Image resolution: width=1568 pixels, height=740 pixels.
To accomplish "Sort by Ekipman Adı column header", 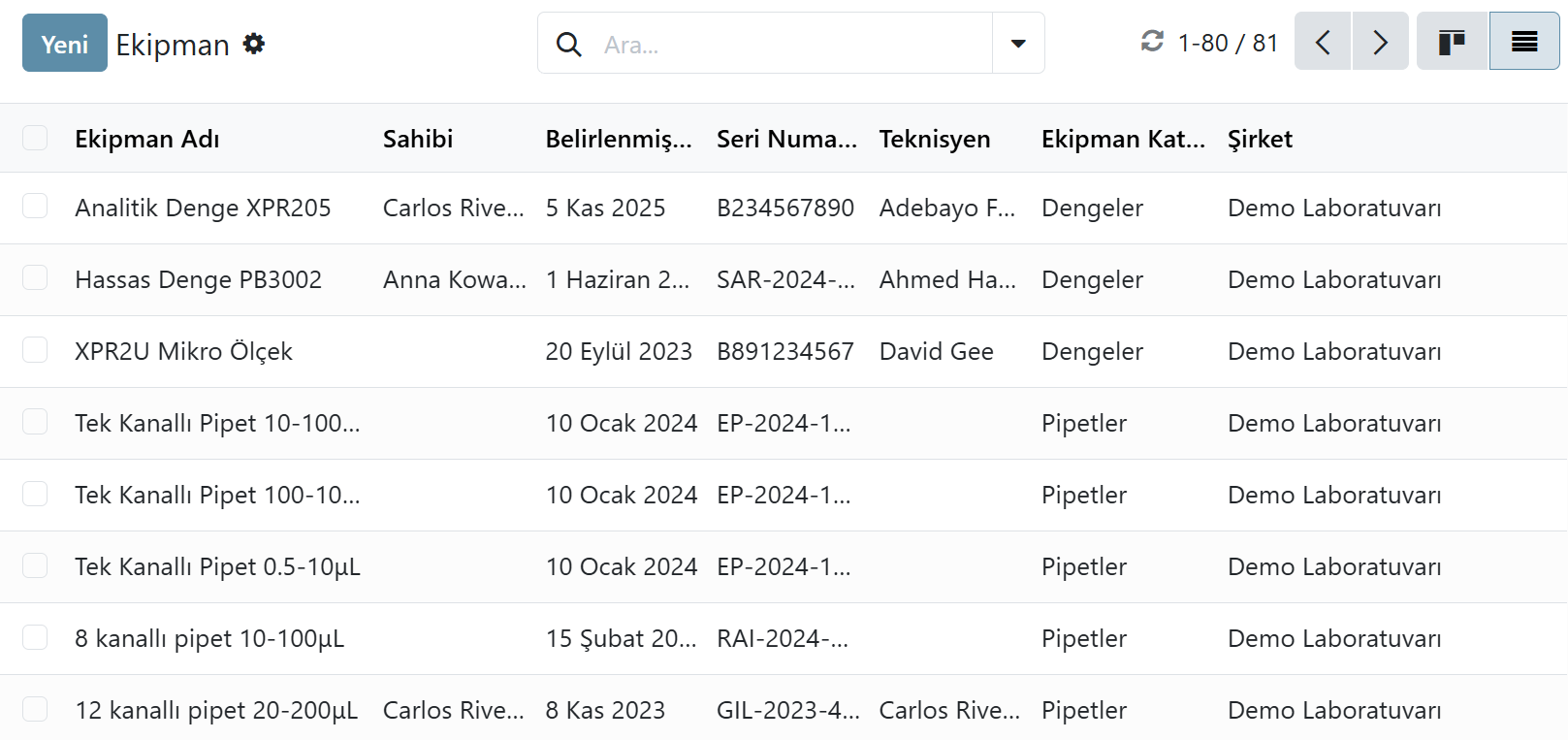I will pos(147,139).
